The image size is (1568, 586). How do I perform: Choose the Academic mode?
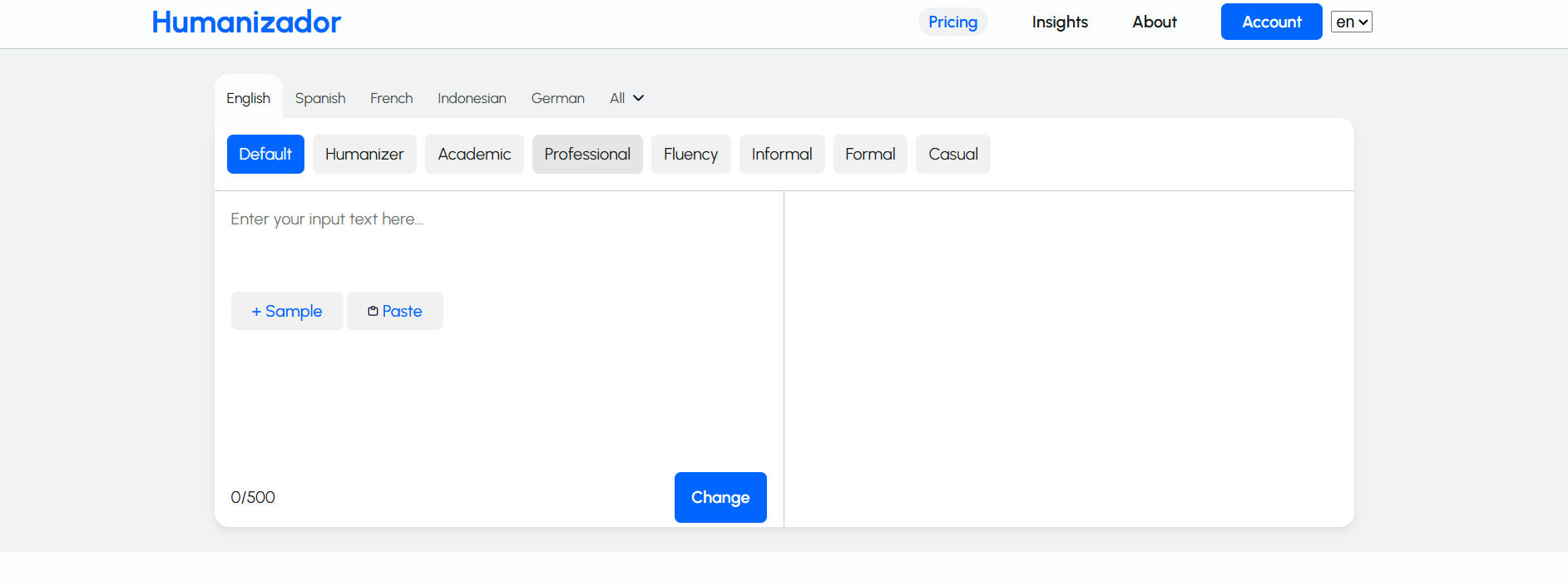pos(474,154)
